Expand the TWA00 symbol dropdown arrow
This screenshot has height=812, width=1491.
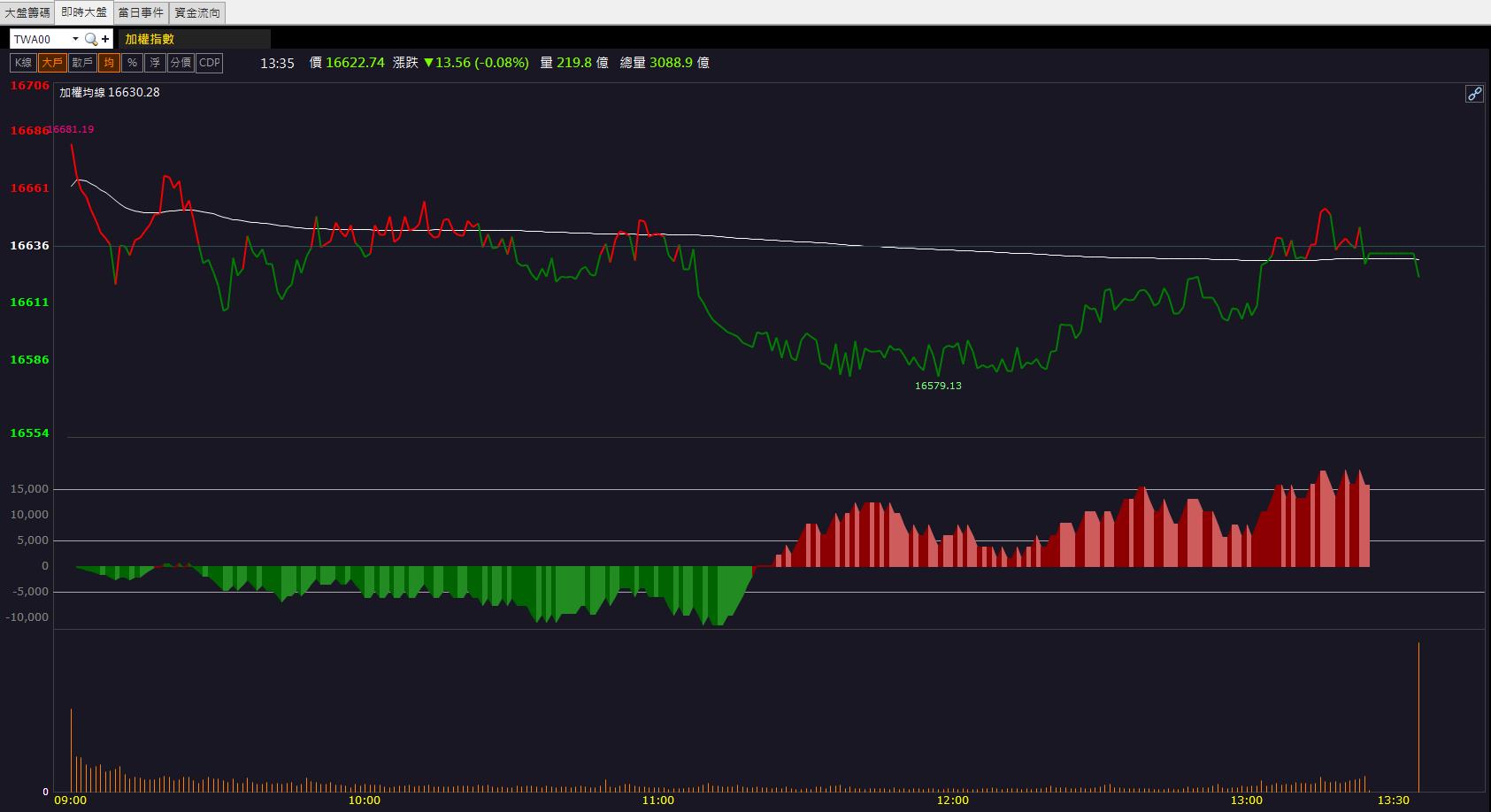75,39
